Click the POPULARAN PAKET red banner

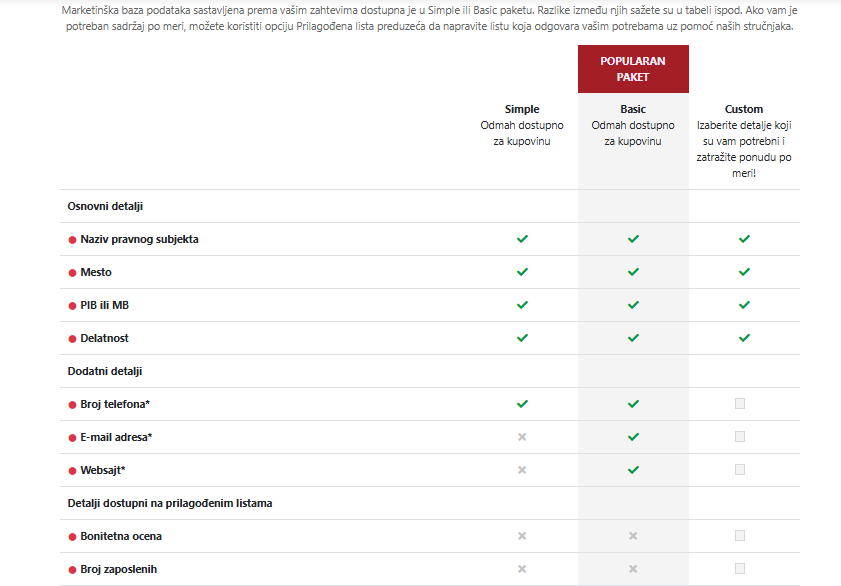[633, 69]
